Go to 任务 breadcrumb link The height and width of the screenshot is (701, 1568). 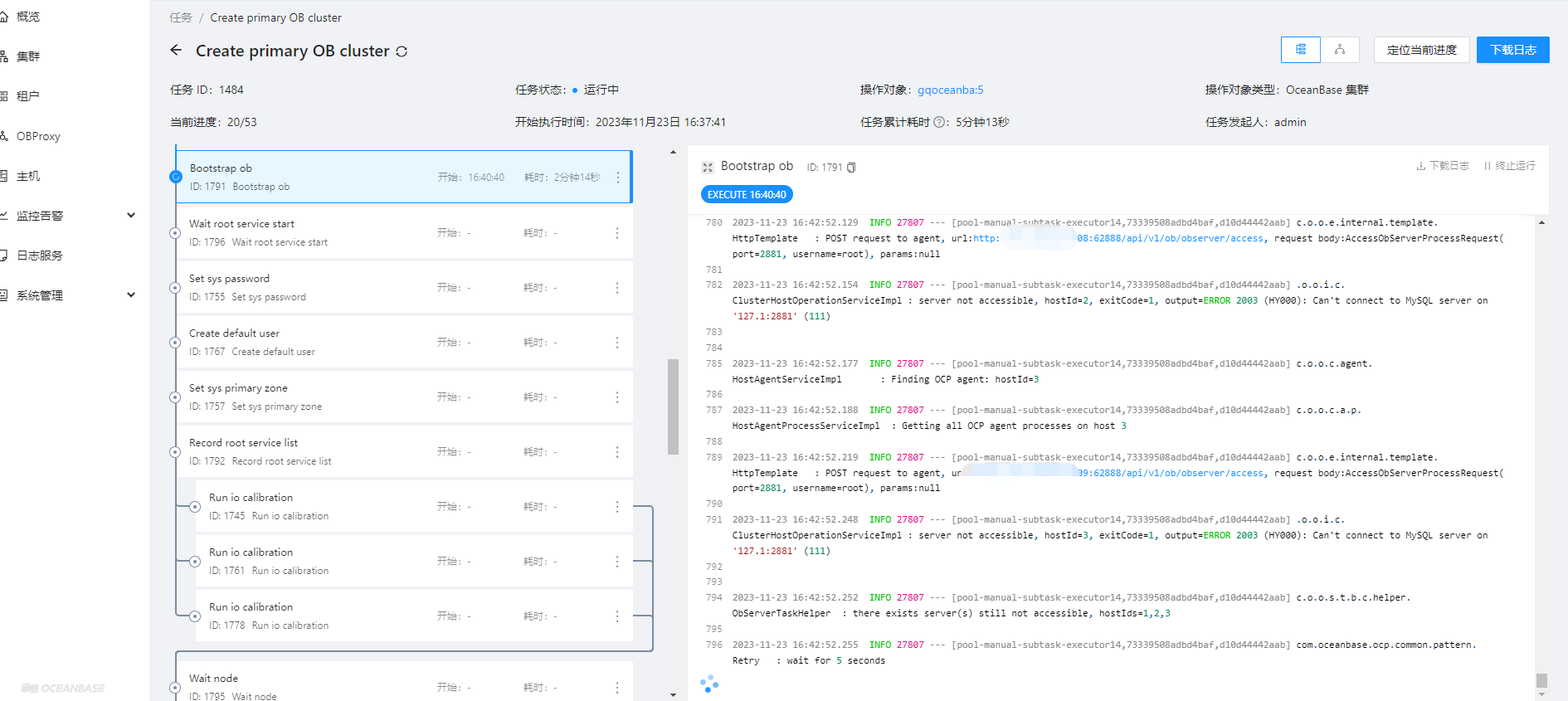point(181,17)
